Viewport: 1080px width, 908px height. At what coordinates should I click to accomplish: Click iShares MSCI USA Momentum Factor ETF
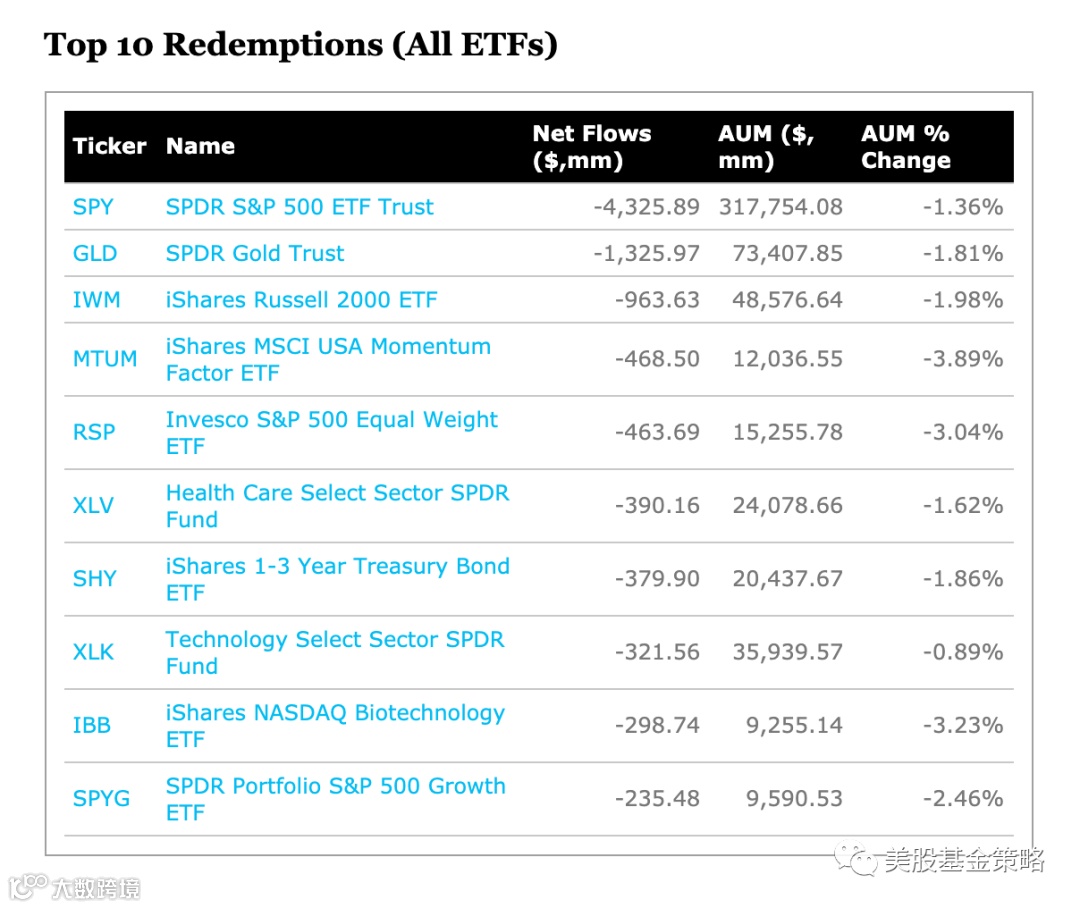click(328, 359)
